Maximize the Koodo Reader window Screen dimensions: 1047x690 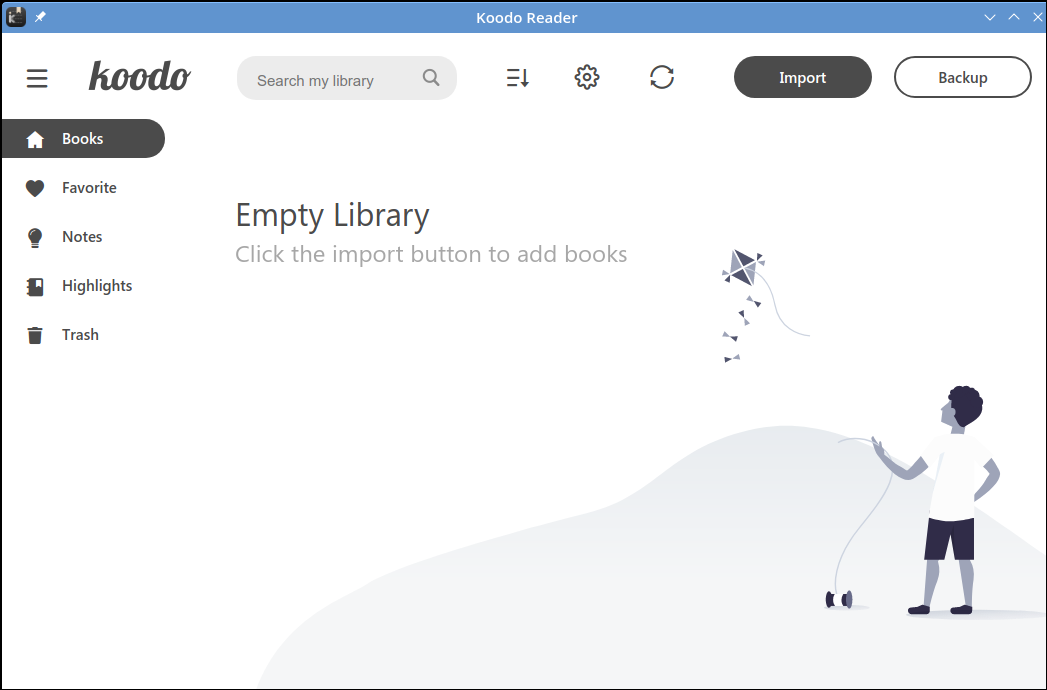point(1014,17)
